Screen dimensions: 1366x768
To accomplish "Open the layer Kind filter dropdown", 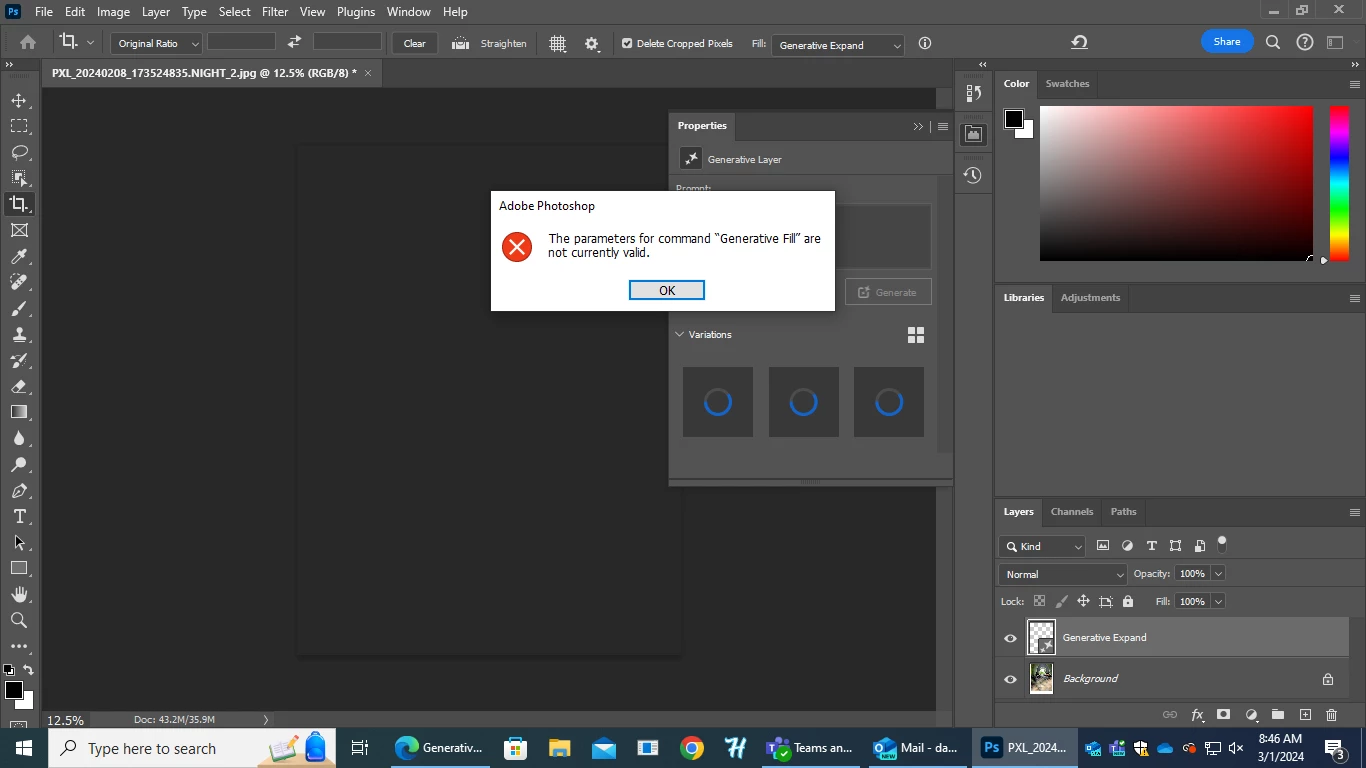I will 1042,546.
